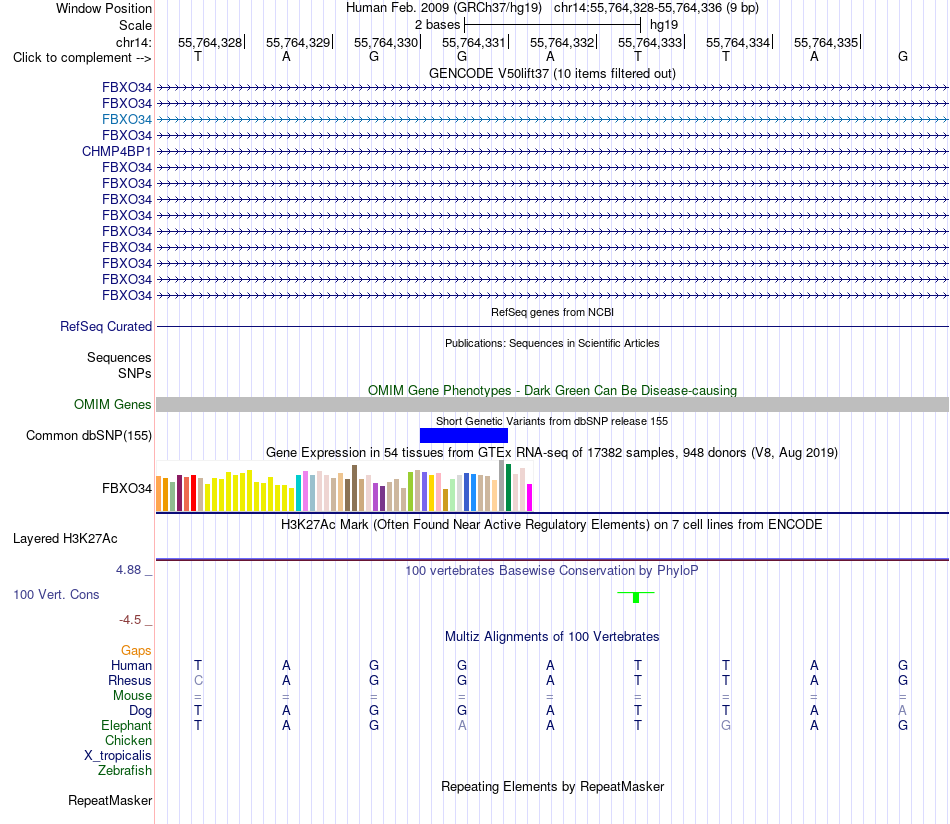950x824 pixels.
Task: Click the 'Click to complement -->' label
Action: point(82,58)
